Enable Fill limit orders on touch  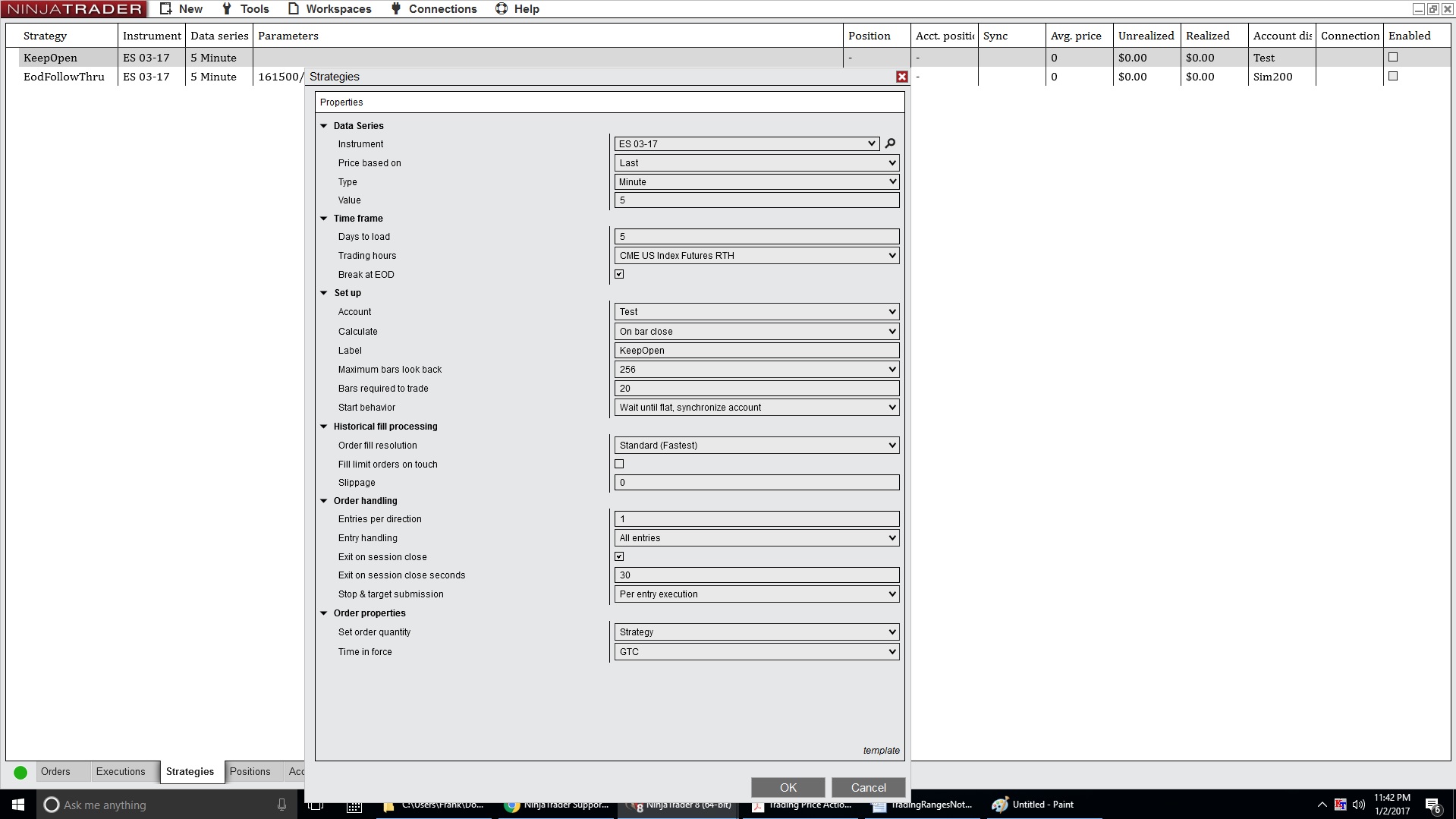pos(619,465)
